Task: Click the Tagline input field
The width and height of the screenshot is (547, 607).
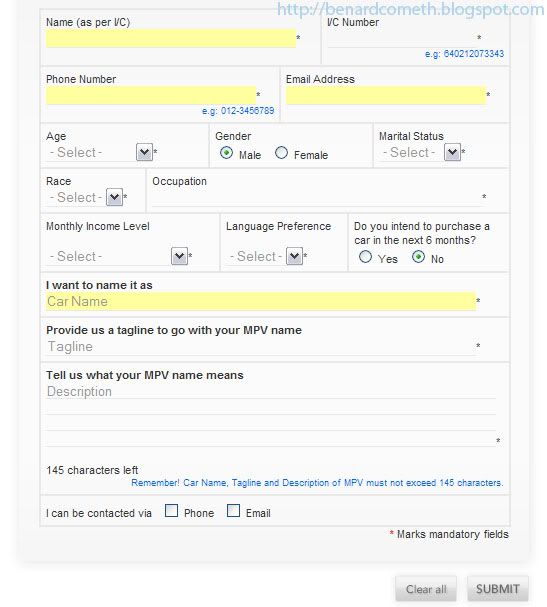Action: tap(261, 346)
